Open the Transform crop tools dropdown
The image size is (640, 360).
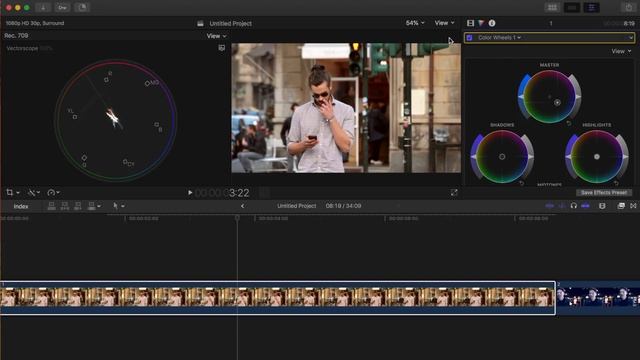(x=13, y=192)
